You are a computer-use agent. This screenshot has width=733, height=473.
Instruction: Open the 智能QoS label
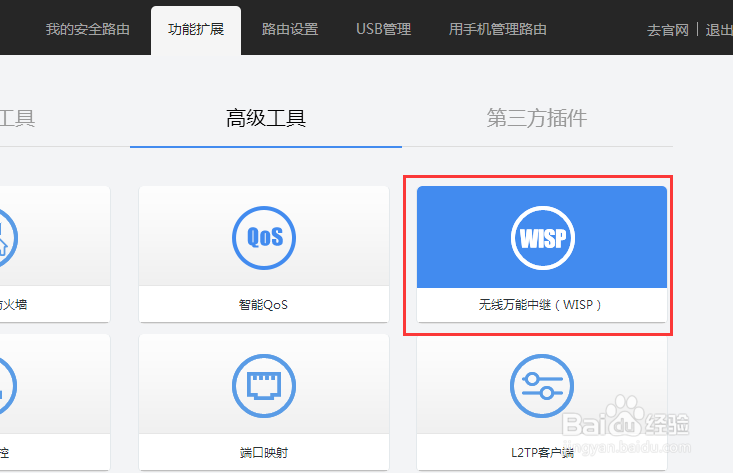coord(263,305)
